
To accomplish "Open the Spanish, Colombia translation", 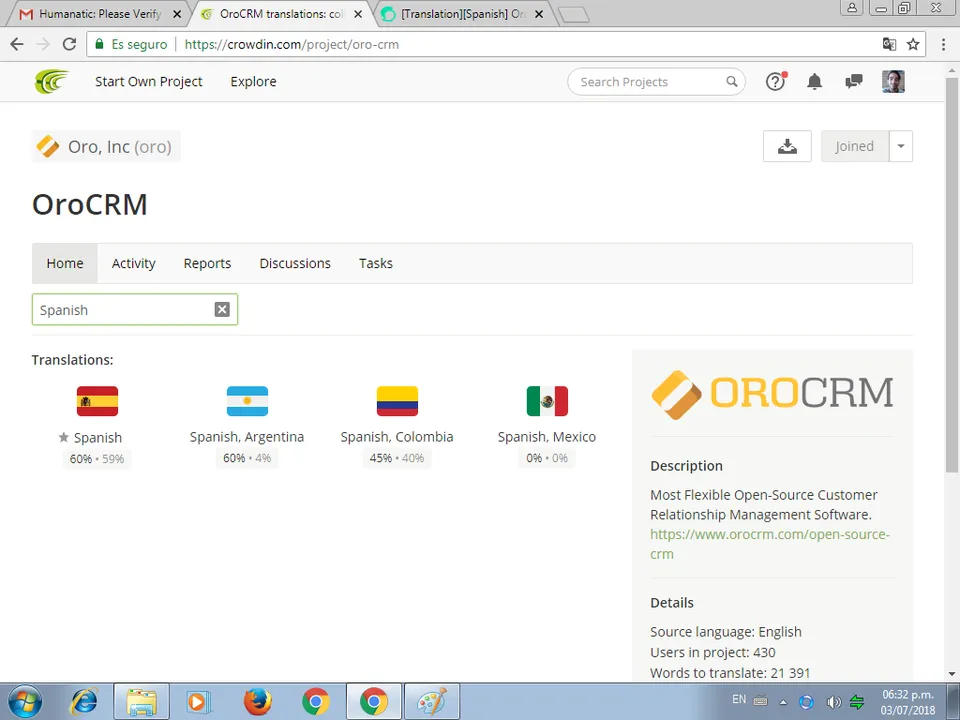I will pyautogui.click(x=397, y=437).
